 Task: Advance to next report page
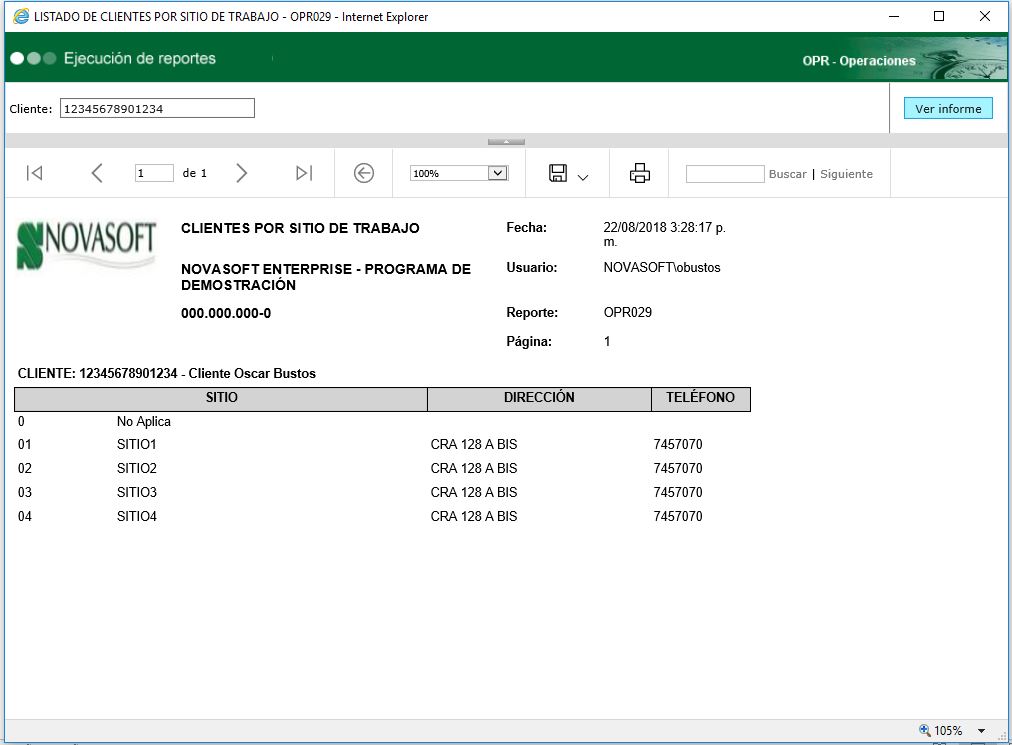(x=241, y=173)
